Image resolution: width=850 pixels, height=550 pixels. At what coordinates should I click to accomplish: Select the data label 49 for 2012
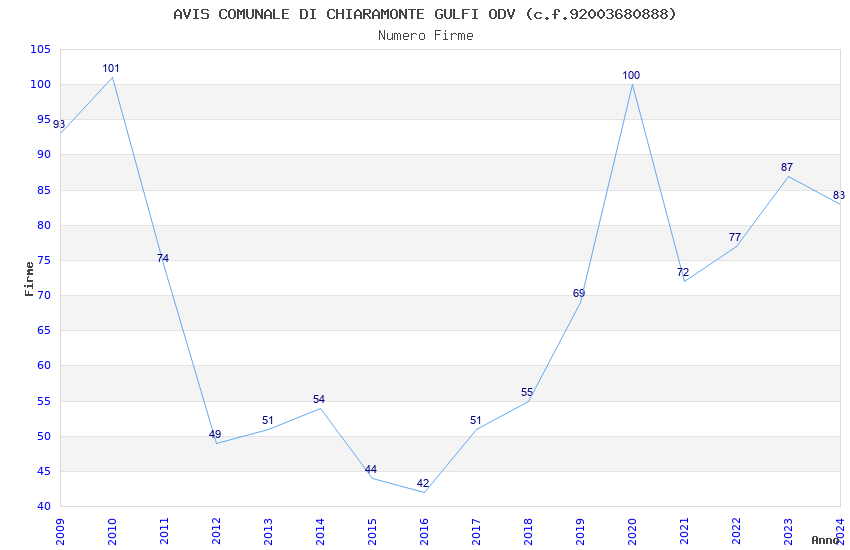pos(215,434)
